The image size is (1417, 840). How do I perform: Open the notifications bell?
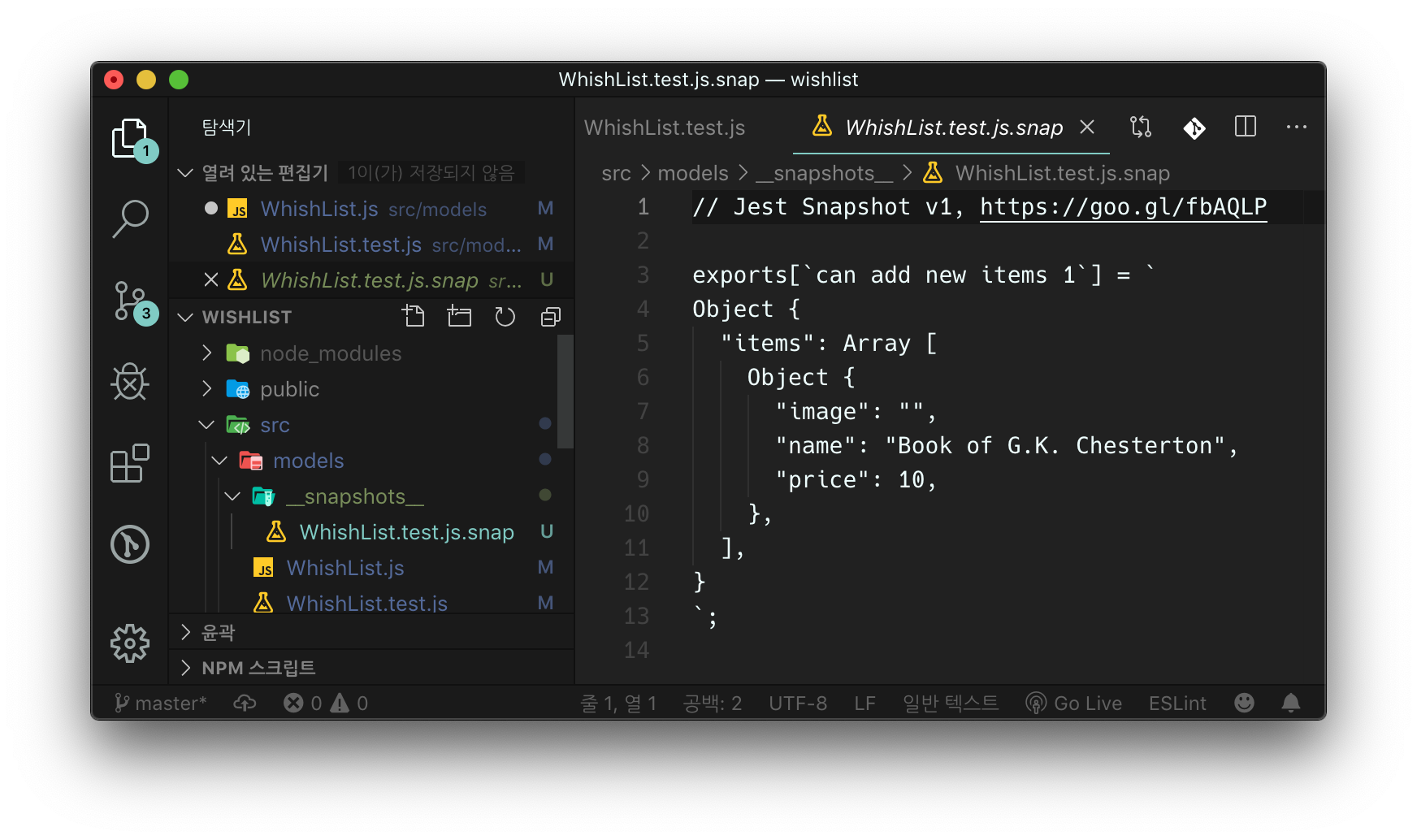(x=1290, y=703)
